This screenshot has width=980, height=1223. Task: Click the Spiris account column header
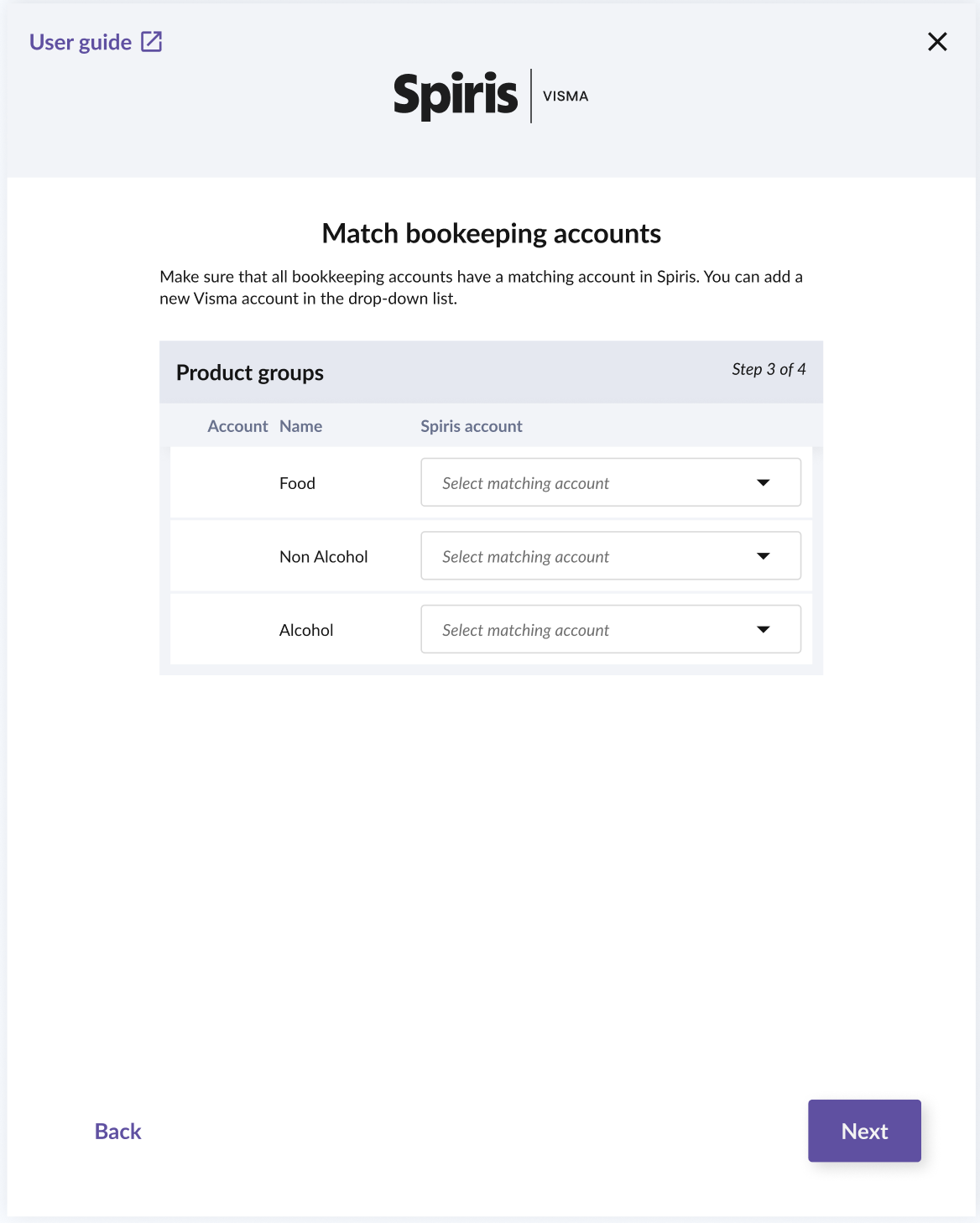(x=471, y=426)
